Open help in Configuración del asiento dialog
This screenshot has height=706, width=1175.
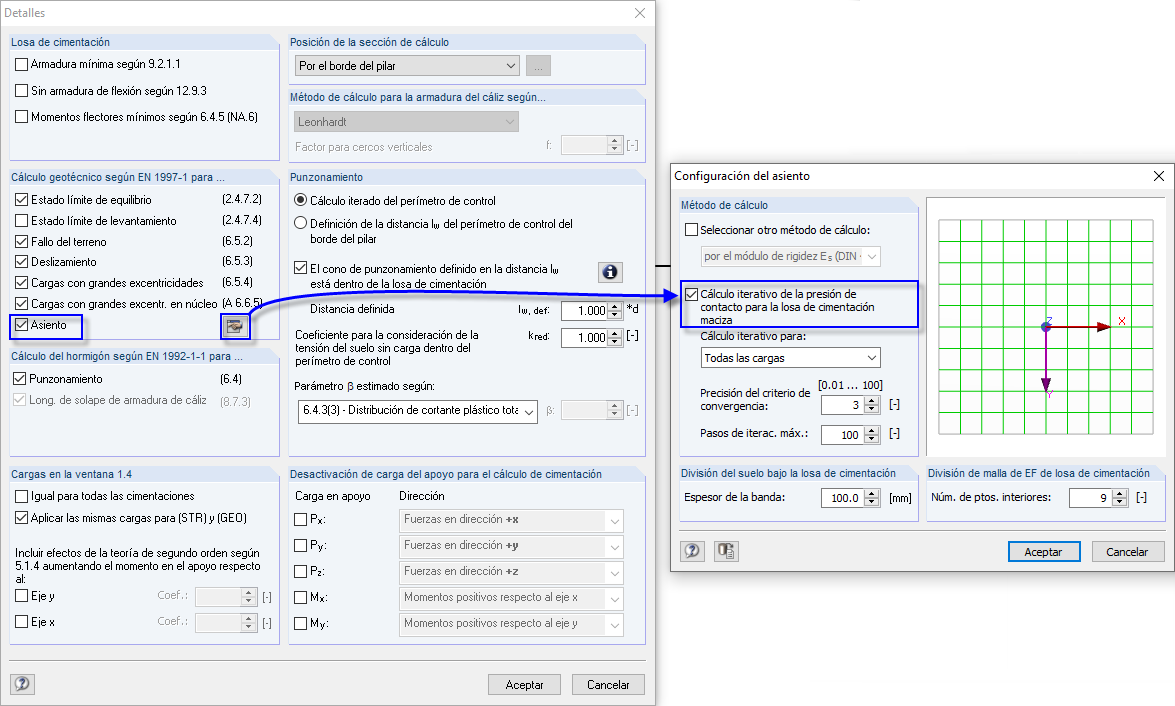[x=692, y=551]
